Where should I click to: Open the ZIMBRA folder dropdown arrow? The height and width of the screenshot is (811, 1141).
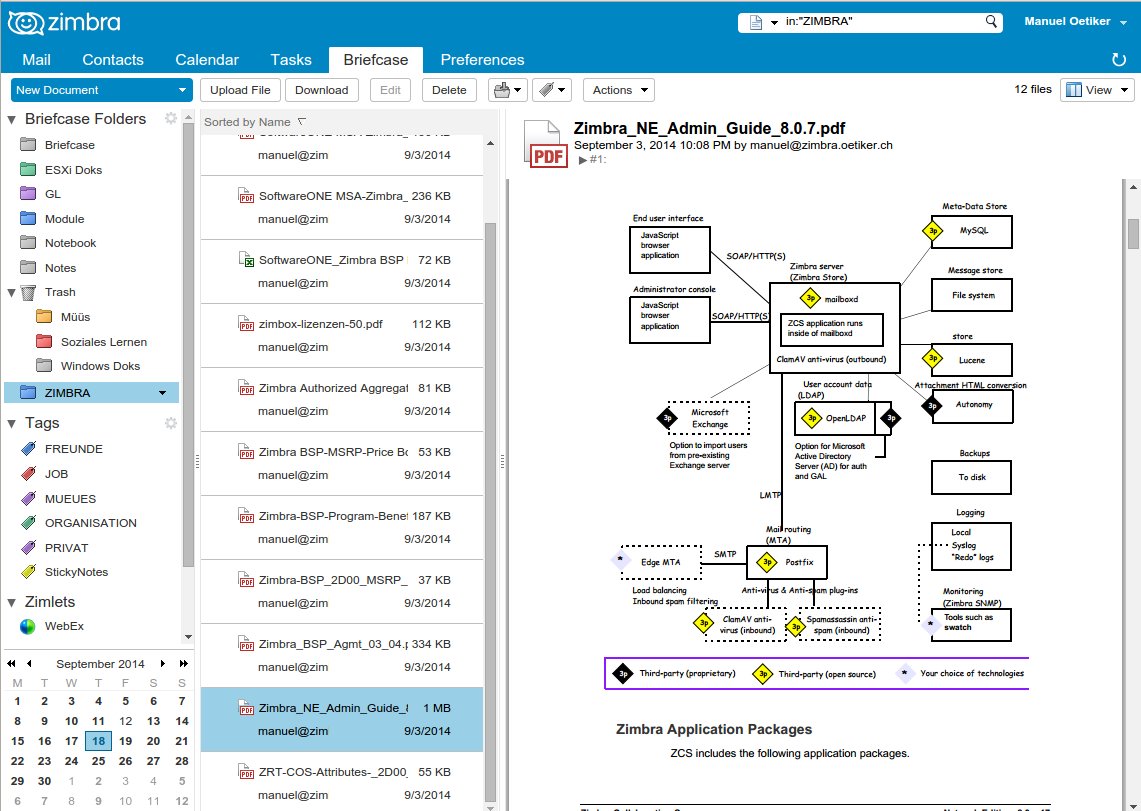tap(162, 393)
